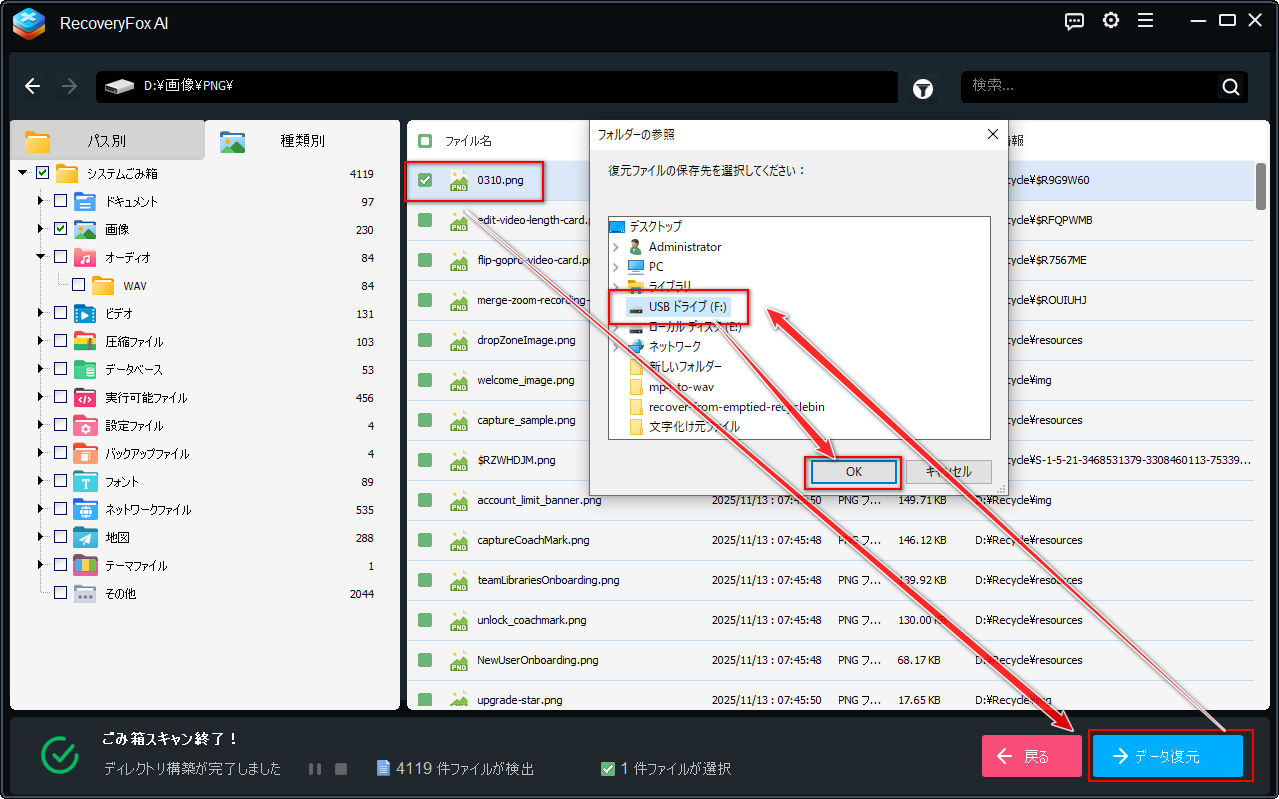Viewport: 1279px width, 799px height.
Task: Open the feedback chat icon
Action: (1074, 21)
